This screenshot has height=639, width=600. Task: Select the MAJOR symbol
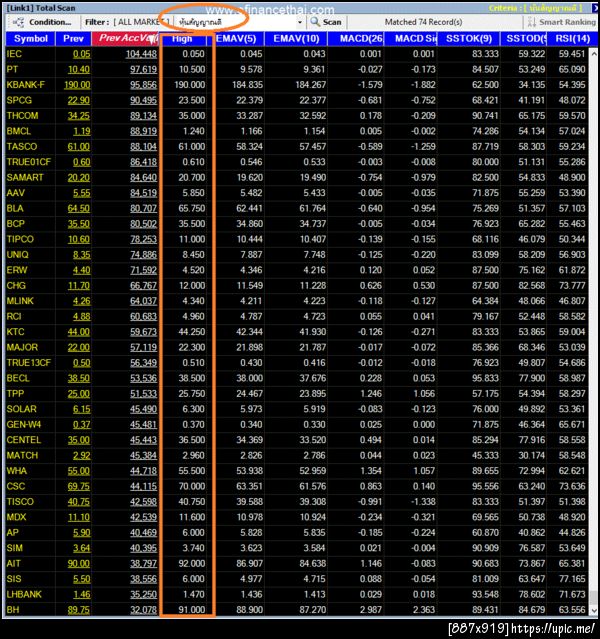click(22, 348)
